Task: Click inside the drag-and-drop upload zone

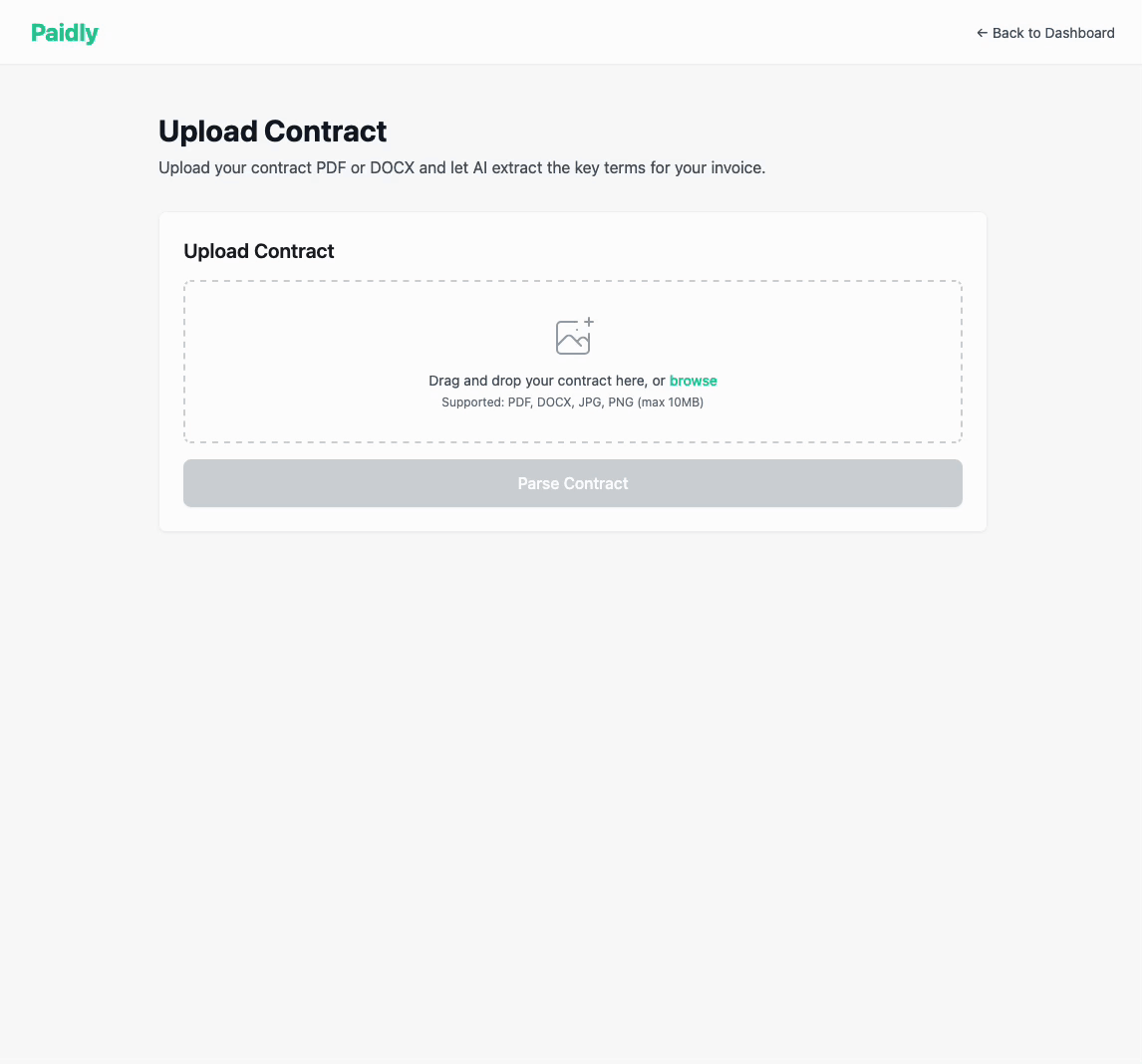Action: point(573,361)
